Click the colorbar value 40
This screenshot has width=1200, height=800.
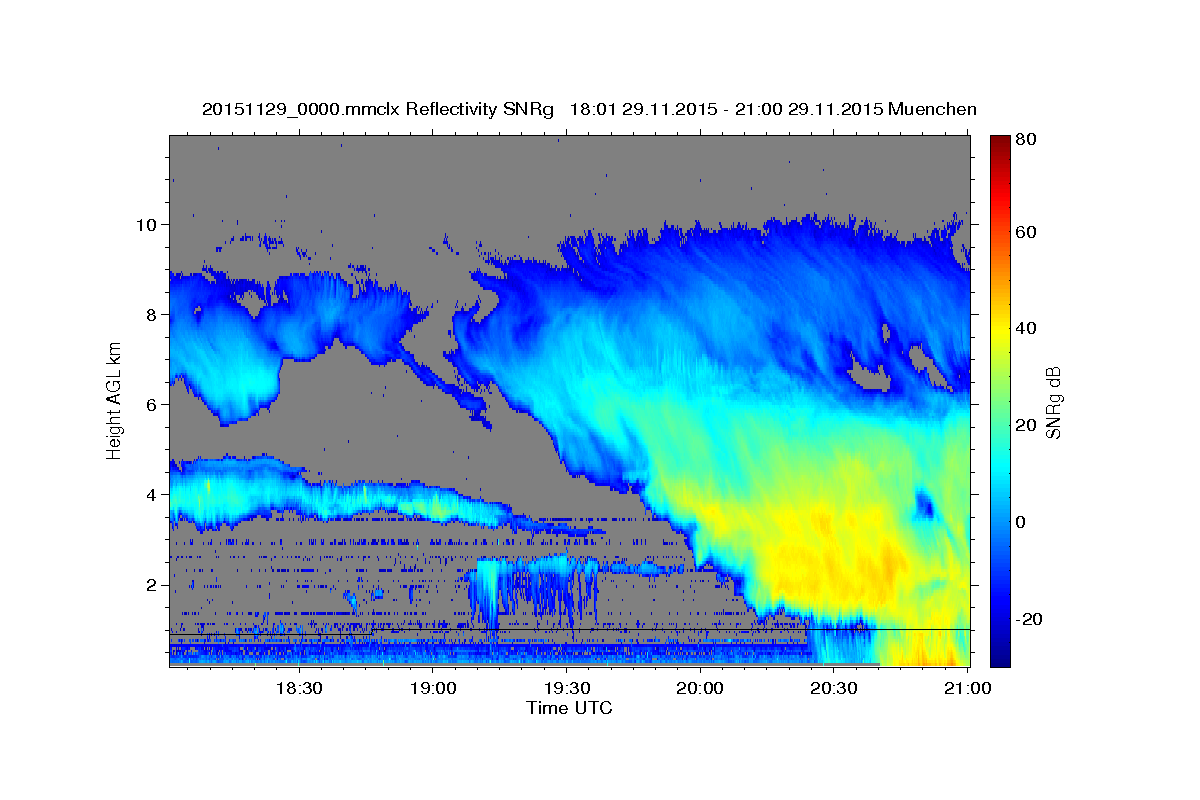point(1024,328)
